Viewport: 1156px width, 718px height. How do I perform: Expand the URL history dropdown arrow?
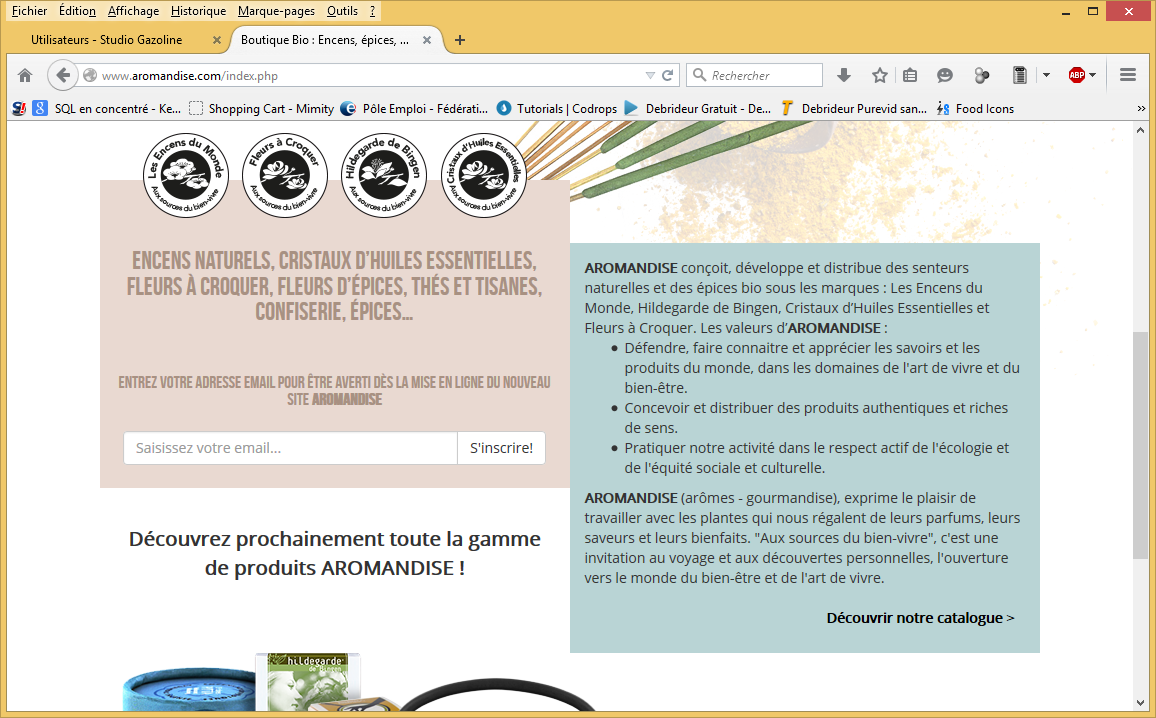click(x=650, y=75)
